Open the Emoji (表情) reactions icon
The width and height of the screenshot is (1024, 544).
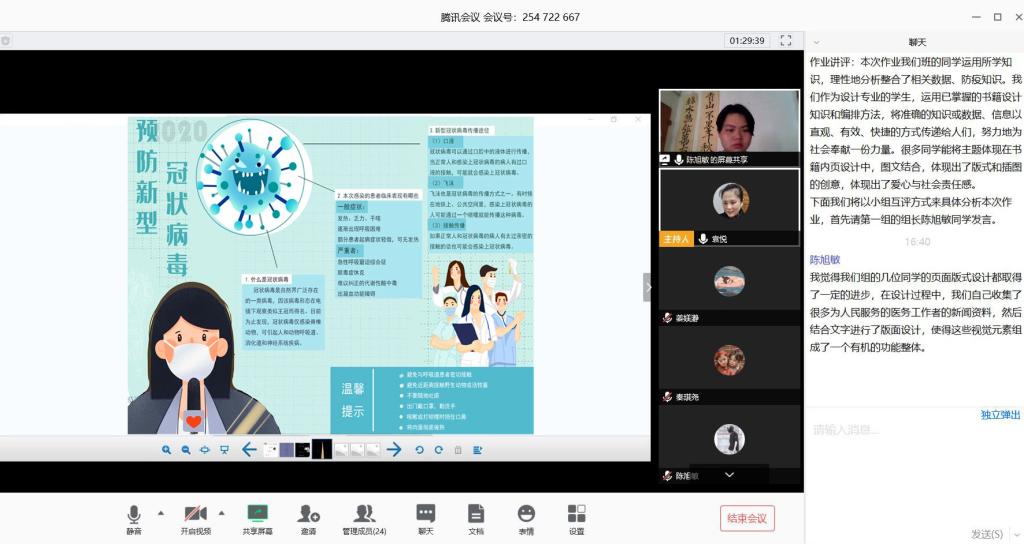526,515
